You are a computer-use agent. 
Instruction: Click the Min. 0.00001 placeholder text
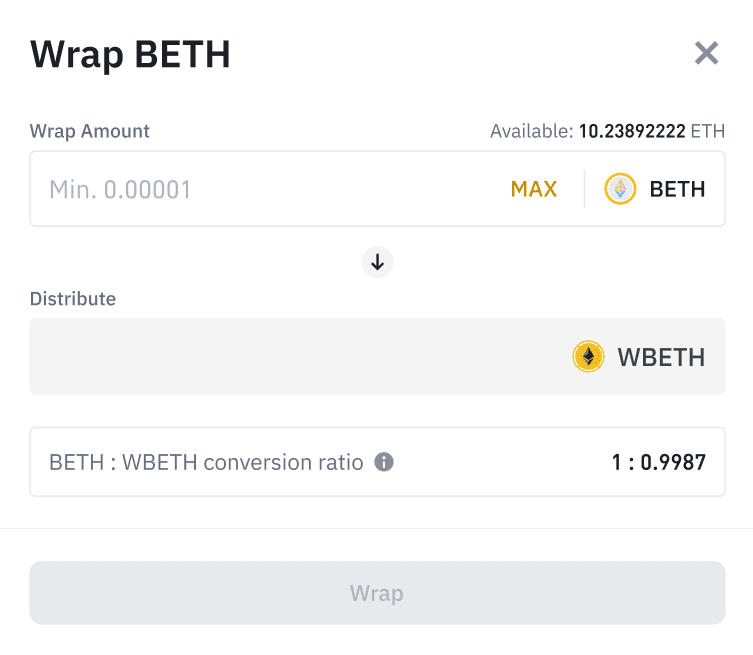point(120,189)
